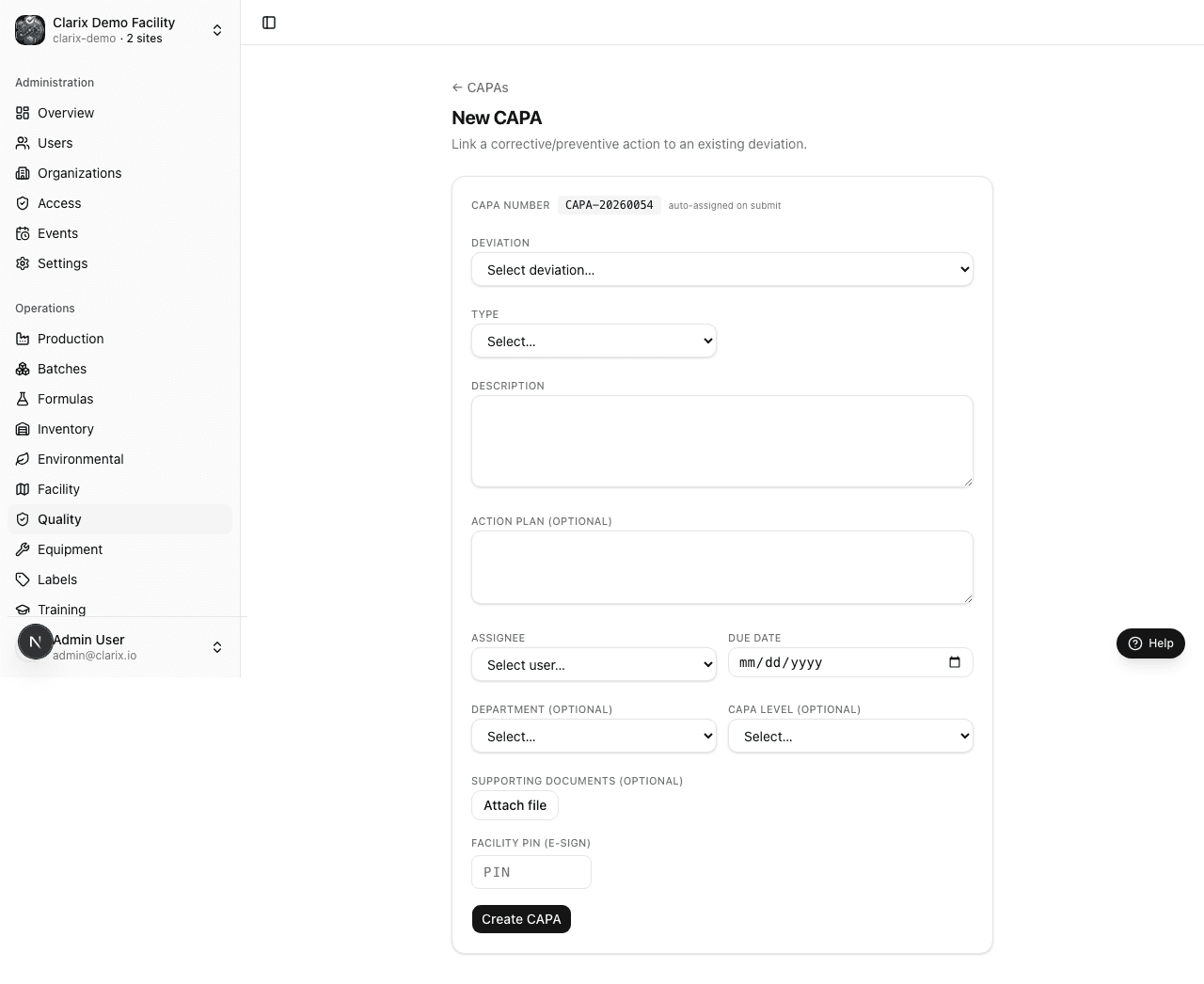
Task: Click the Overview grid icon
Action: point(23,113)
